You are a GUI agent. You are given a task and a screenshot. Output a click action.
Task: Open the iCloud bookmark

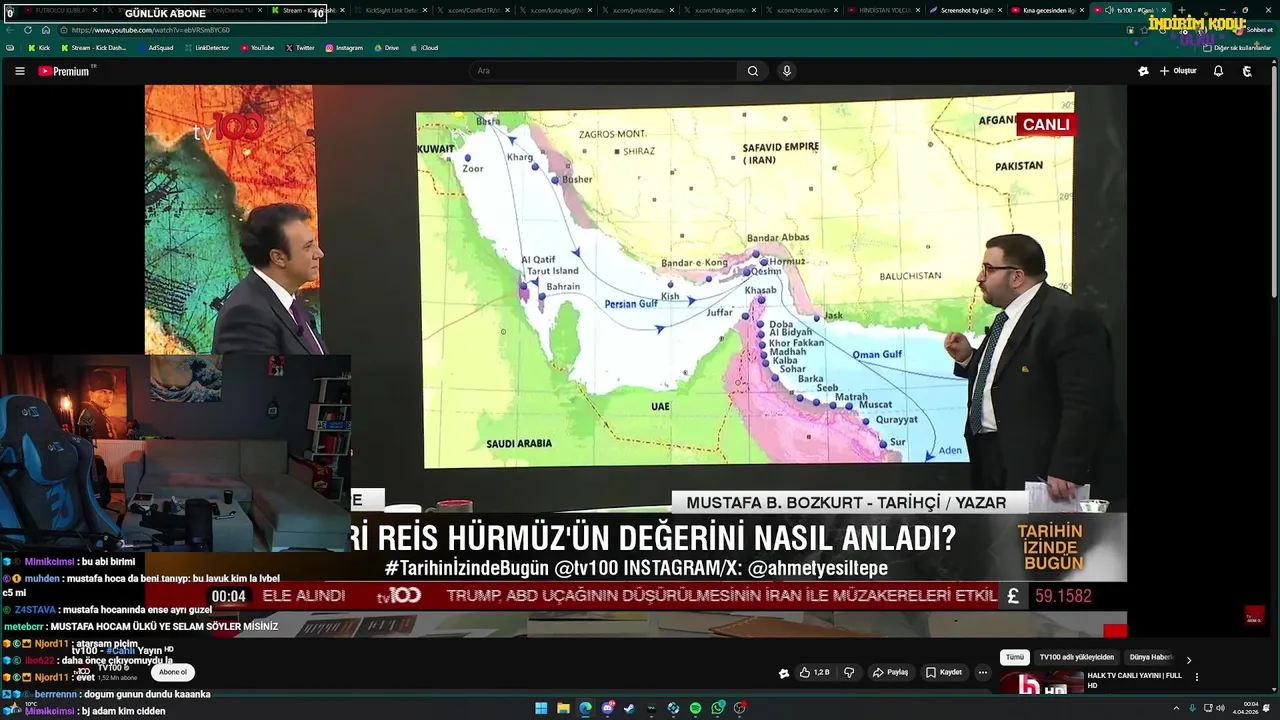424,48
